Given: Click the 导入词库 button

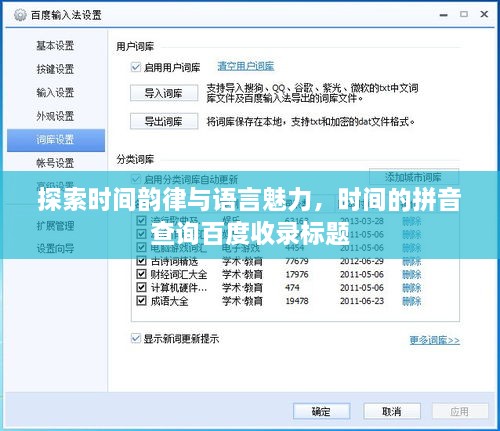Looking at the screenshot, I should click(x=164, y=93).
